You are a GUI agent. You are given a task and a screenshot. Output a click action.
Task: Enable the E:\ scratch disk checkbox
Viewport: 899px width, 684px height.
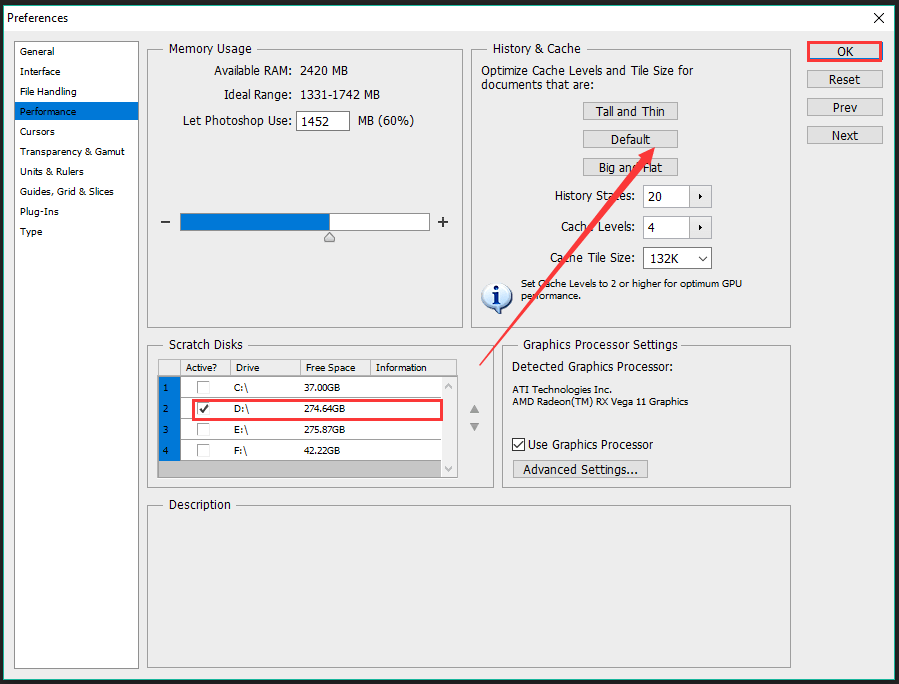(204, 429)
